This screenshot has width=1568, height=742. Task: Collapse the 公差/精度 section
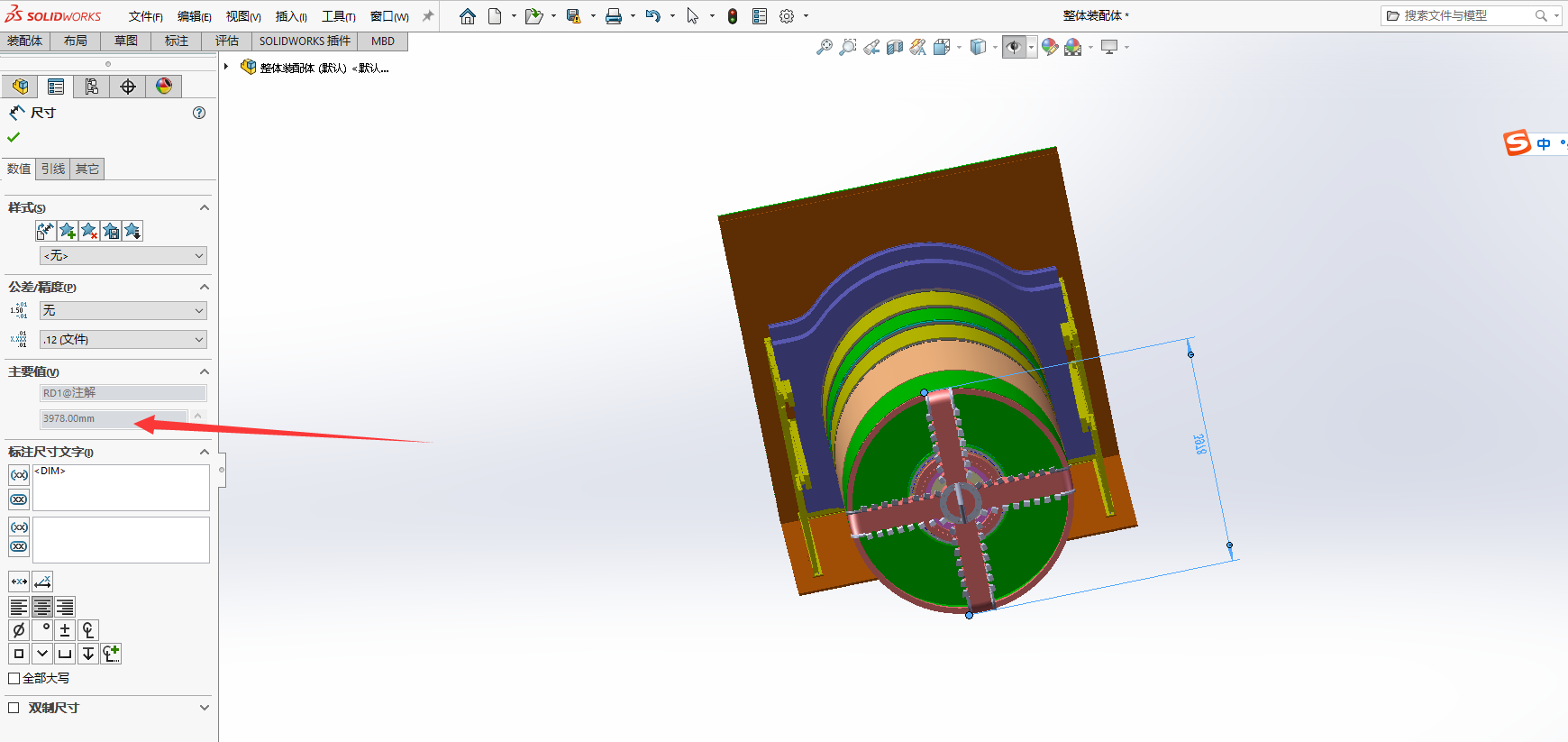(x=205, y=287)
